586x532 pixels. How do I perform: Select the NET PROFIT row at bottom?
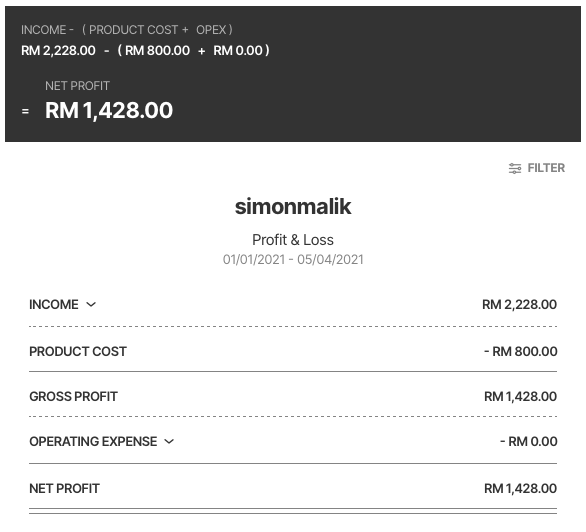293,488
